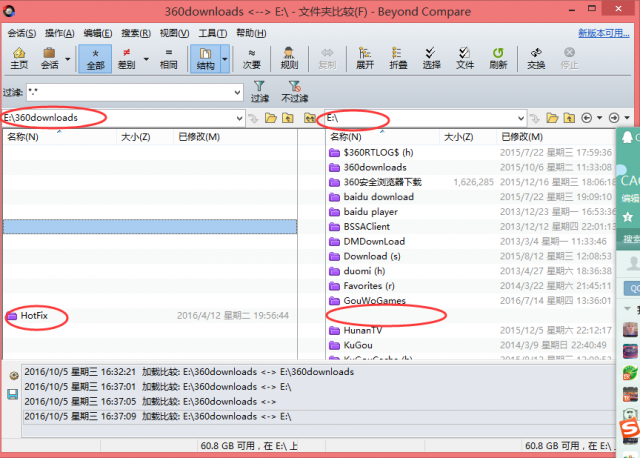Open the 操作(A) menu
This screenshot has width=640, height=458.
click(x=60, y=33)
